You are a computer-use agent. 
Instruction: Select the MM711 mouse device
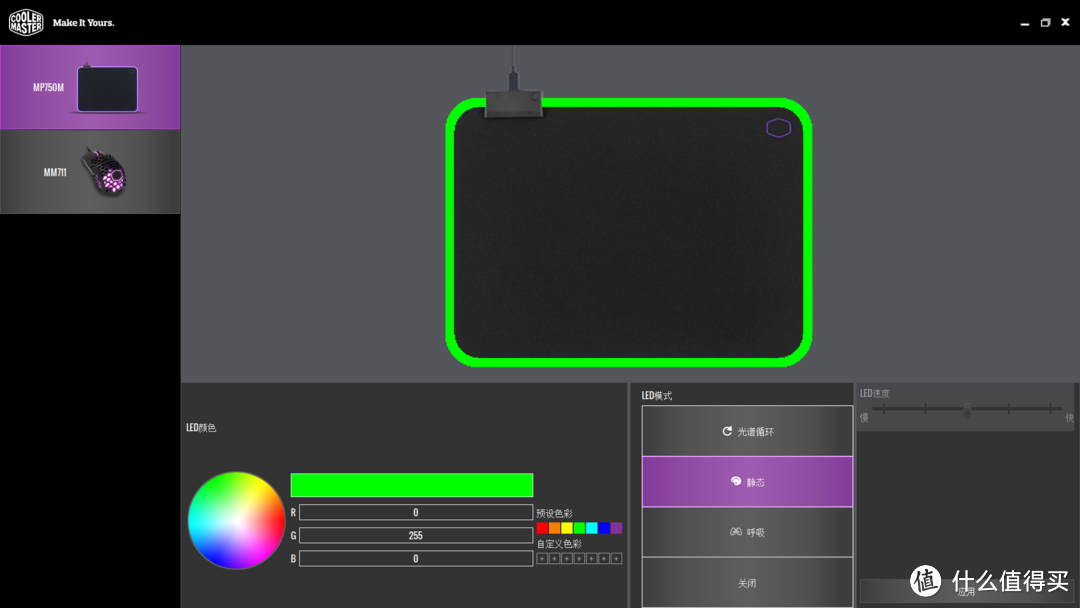coord(90,172)
